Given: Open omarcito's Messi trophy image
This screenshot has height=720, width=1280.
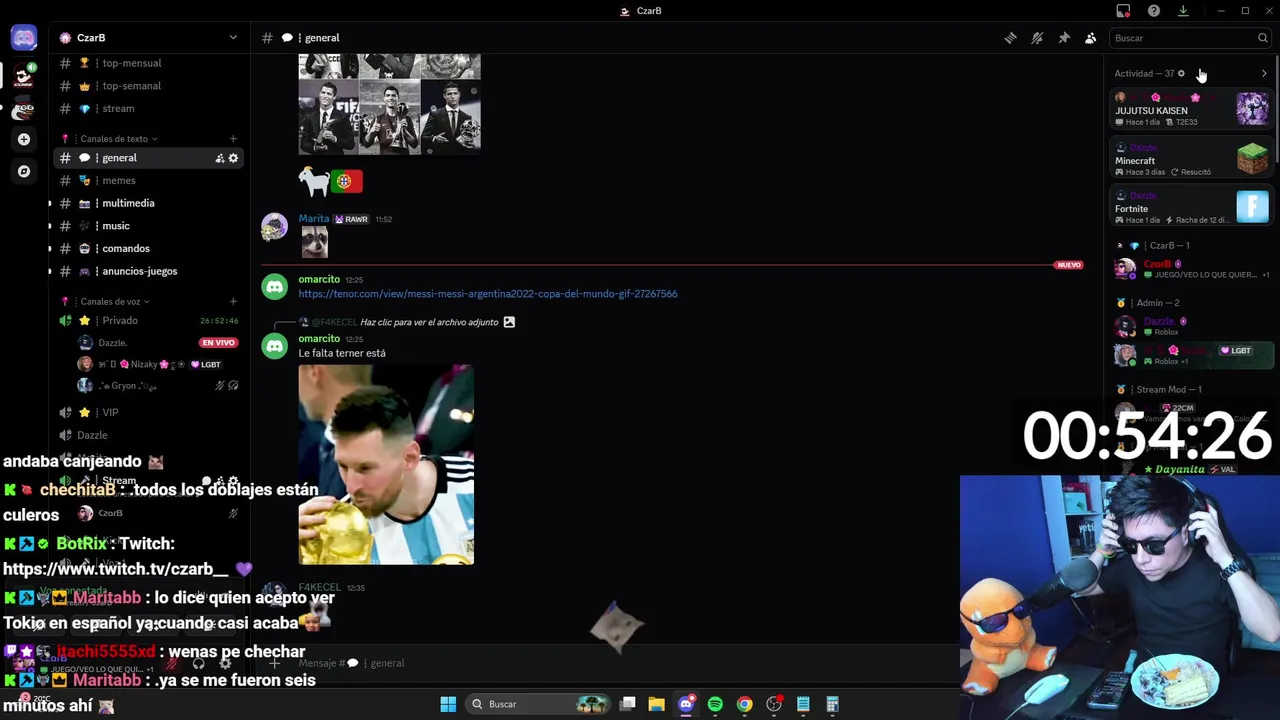Looking at the screenshot, I should [386, 465].
